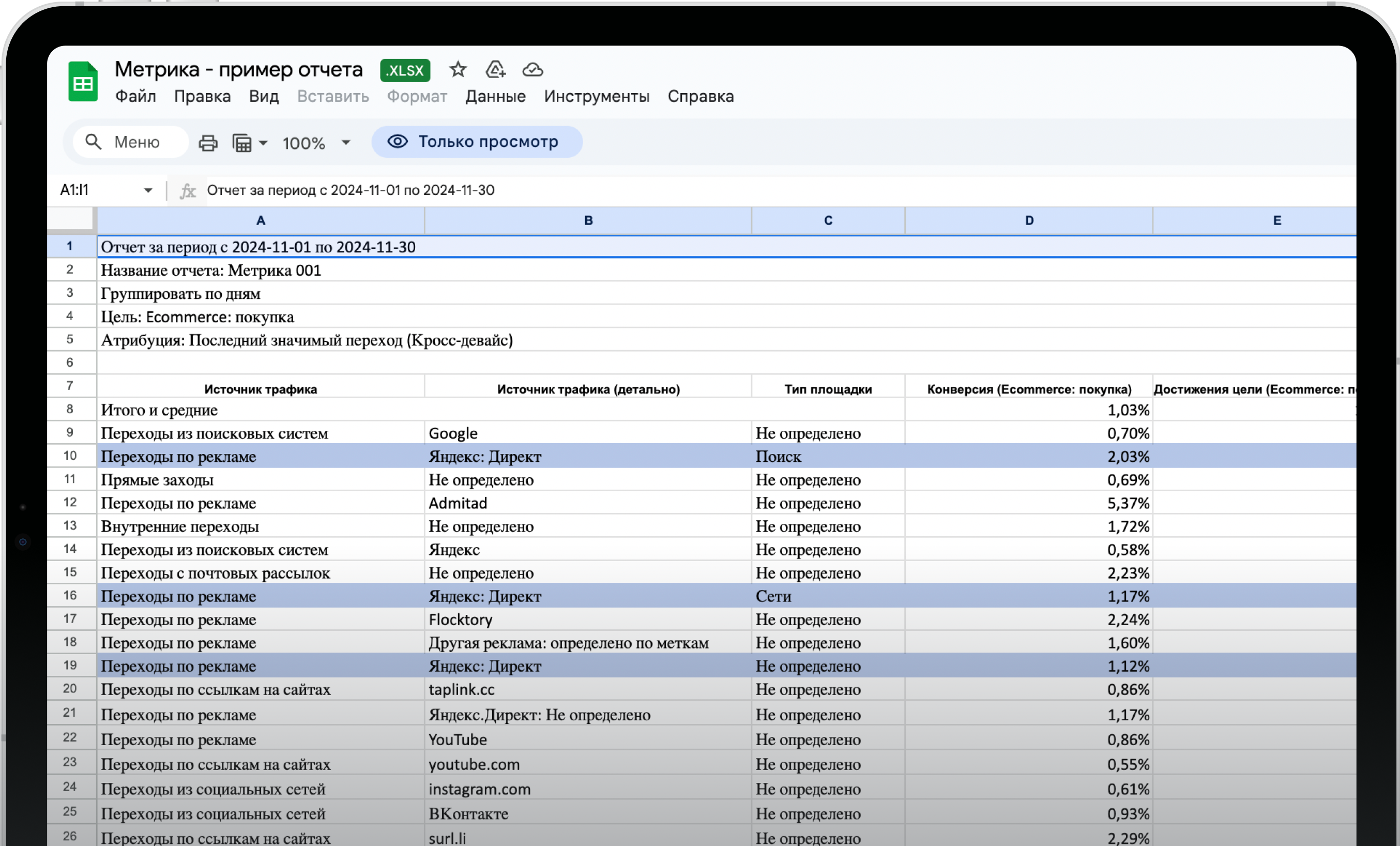This screenshot has width=1400, height=846.
Task: Open the A1:I1 name box dropdown
Action: tap(148, 190)
